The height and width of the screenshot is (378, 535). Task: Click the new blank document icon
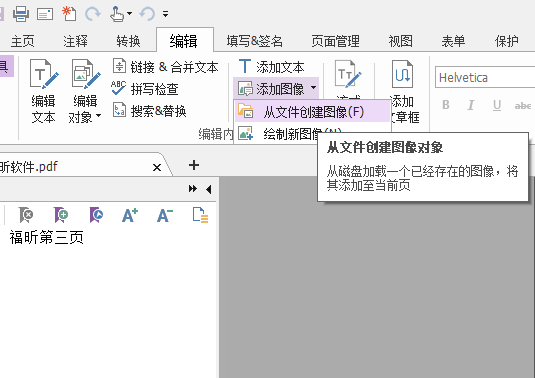coord(69,14)
